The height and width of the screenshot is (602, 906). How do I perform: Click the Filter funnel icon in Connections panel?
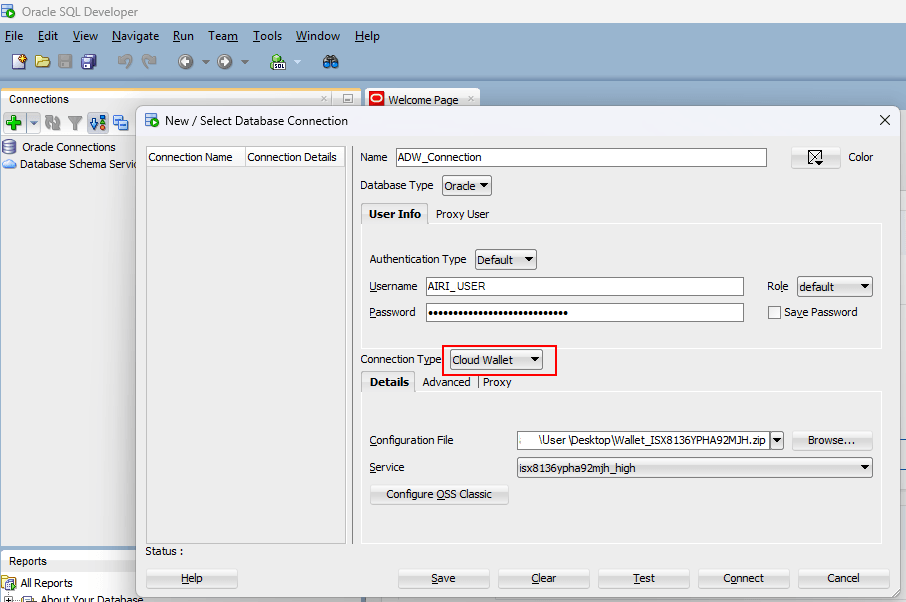click(75, 122)
